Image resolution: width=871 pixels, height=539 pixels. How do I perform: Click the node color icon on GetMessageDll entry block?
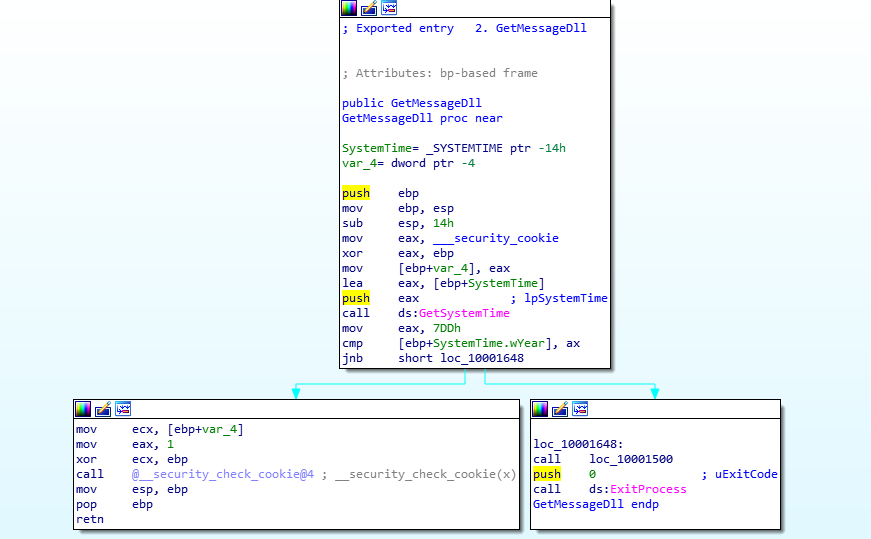(x=349, y=9)
